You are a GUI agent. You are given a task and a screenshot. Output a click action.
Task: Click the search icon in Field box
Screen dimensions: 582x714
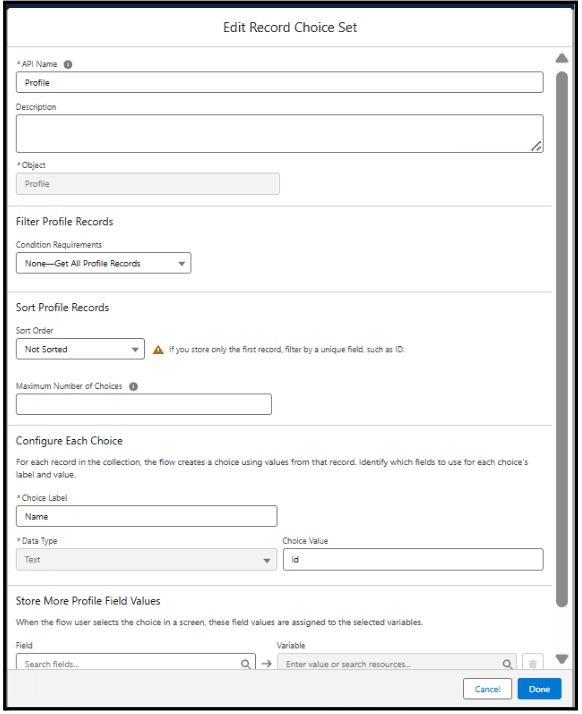(245, 664)
